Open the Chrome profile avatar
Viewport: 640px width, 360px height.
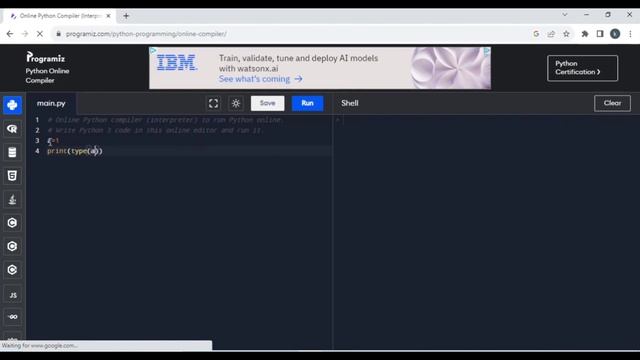pos(615,34)
